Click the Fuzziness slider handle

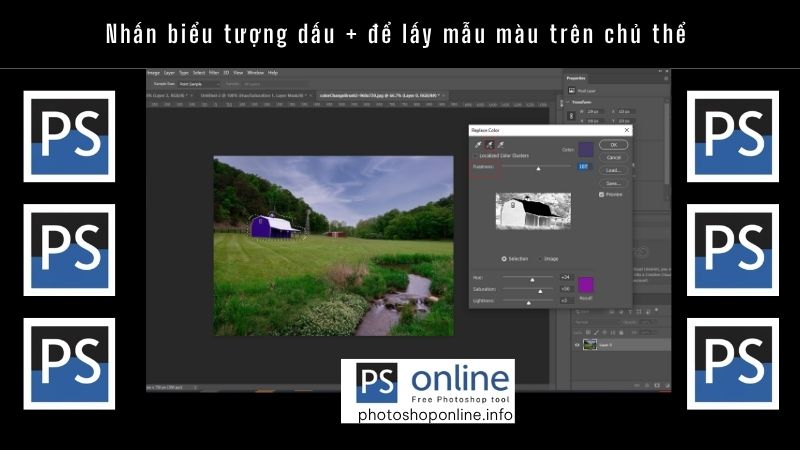coord(538,168)
